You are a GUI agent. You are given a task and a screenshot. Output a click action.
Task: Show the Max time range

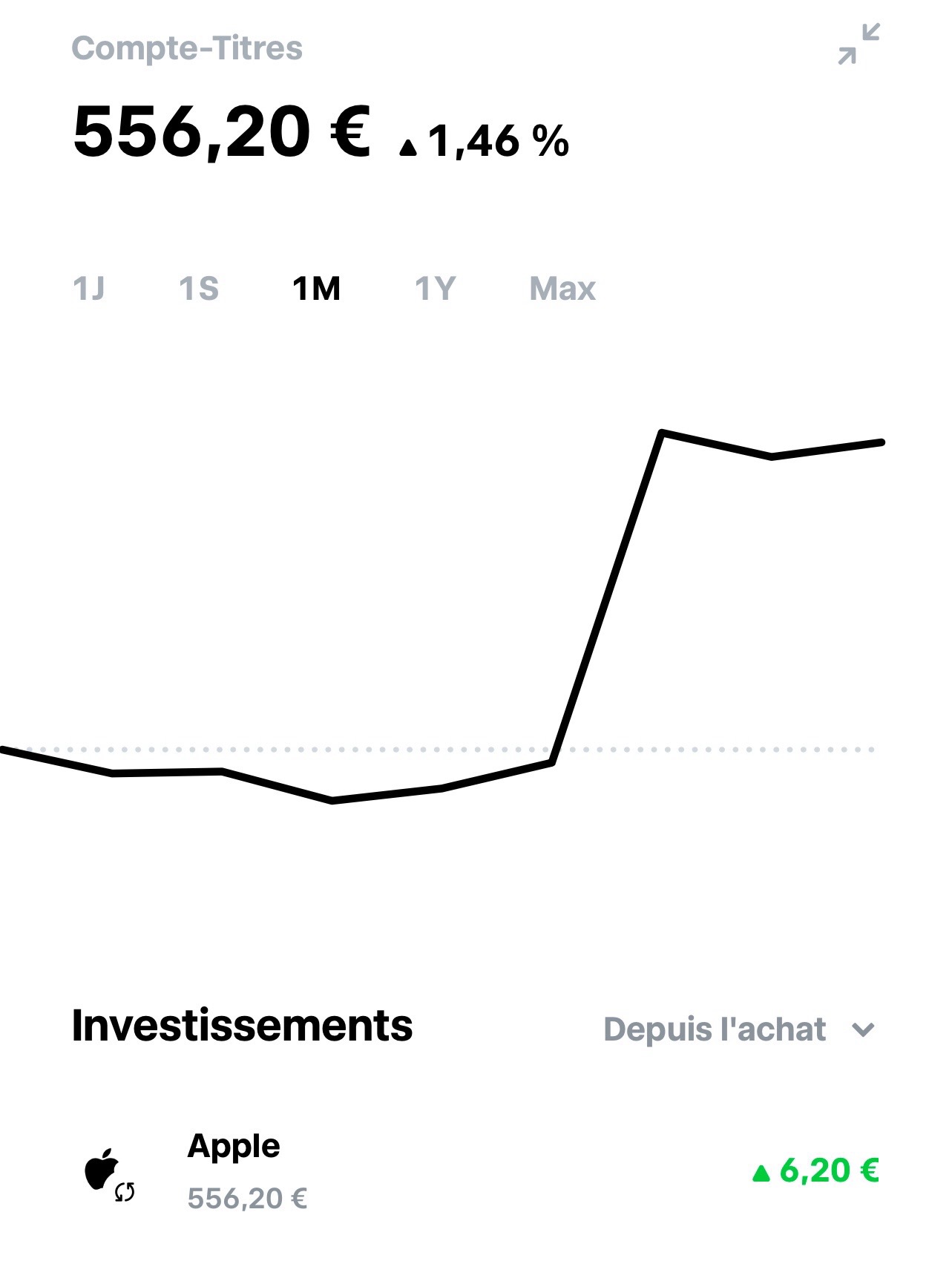pyautogui.click(x=562, y=288)
